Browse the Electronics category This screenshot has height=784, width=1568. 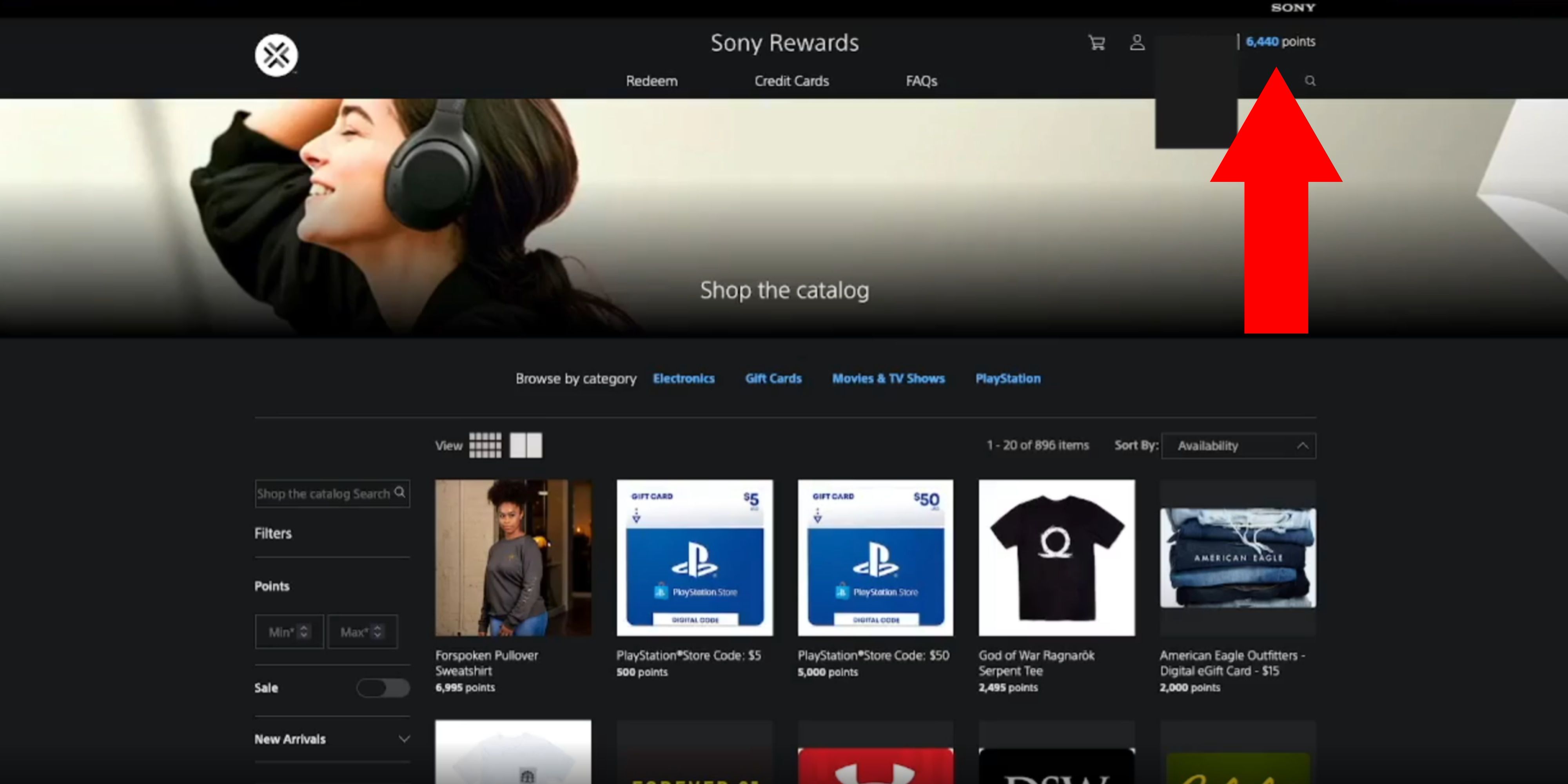684,379
